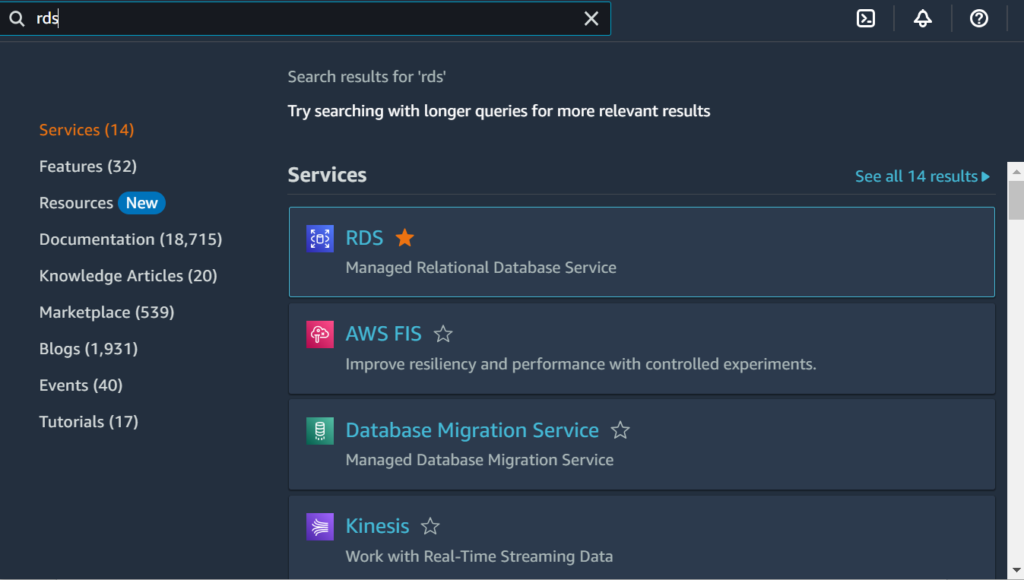Click the "Search results for 'rds'" text
1024x580 pixels.
click(x=366, y=77)
